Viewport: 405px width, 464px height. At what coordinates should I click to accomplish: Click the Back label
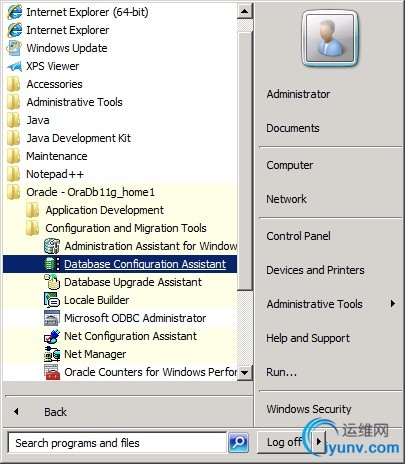click(x=55, y=412)
